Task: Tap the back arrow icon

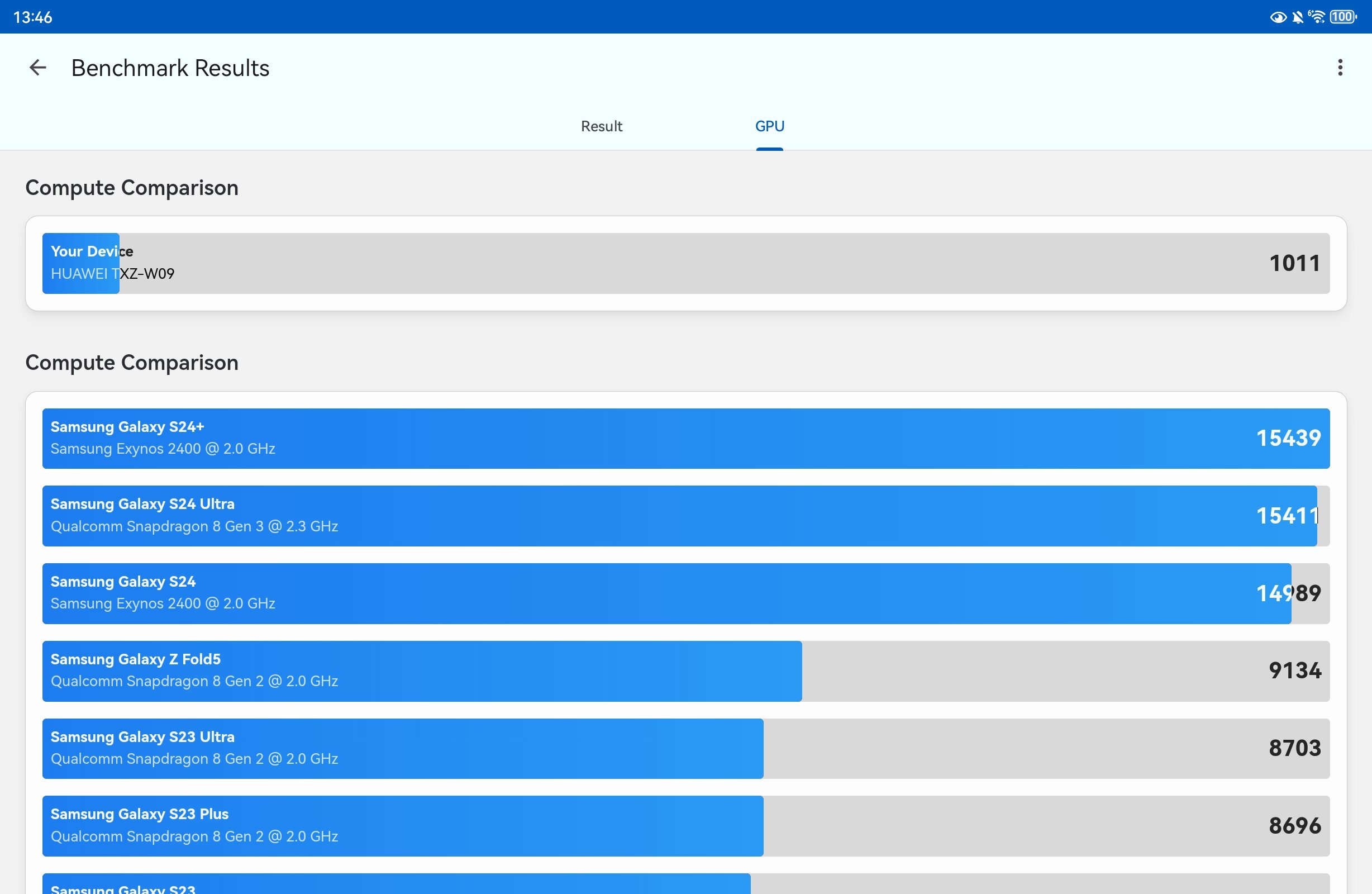Action: click(37, 68)
